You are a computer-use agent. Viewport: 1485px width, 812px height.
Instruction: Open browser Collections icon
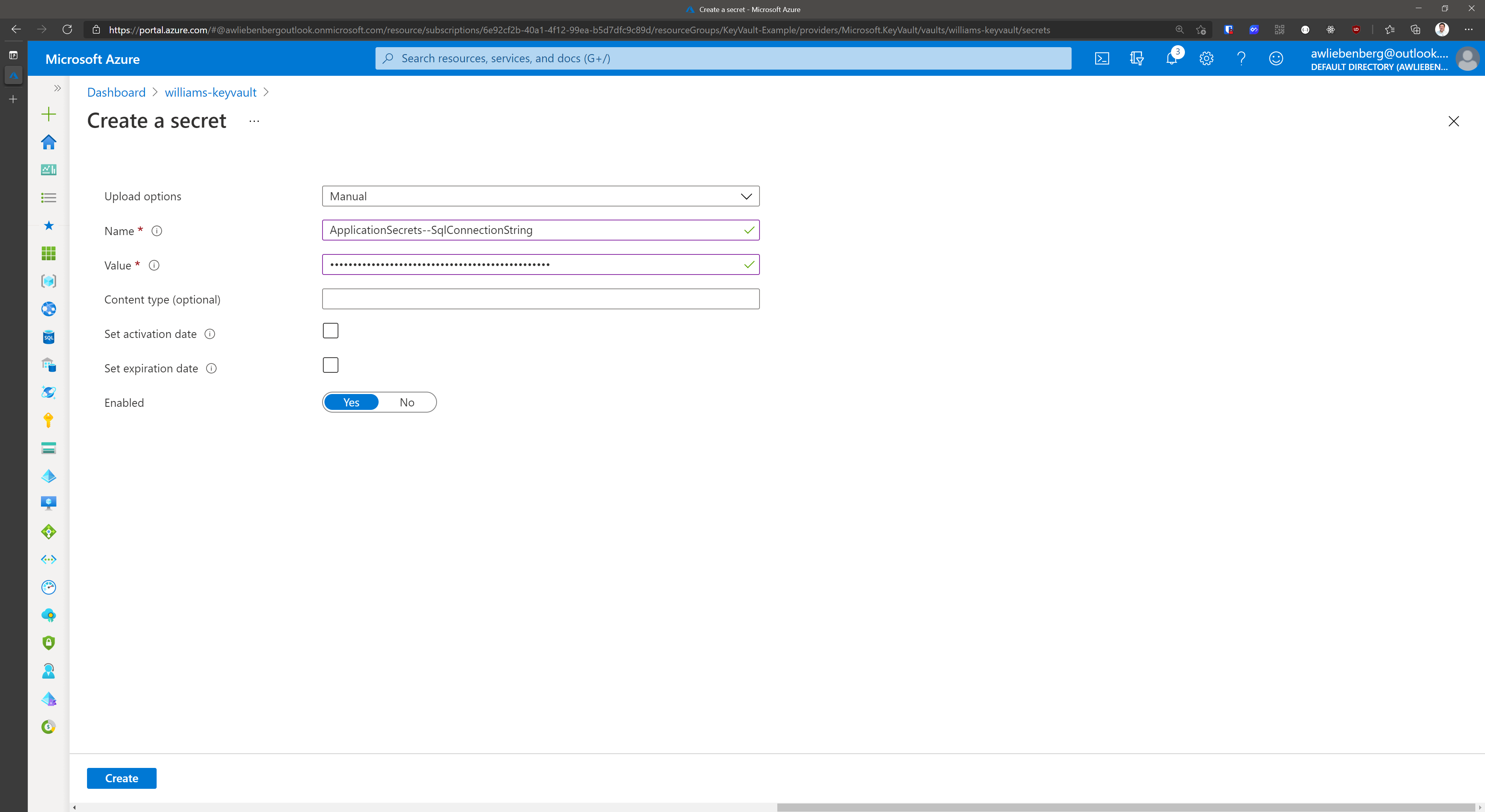pos(1415,29)
